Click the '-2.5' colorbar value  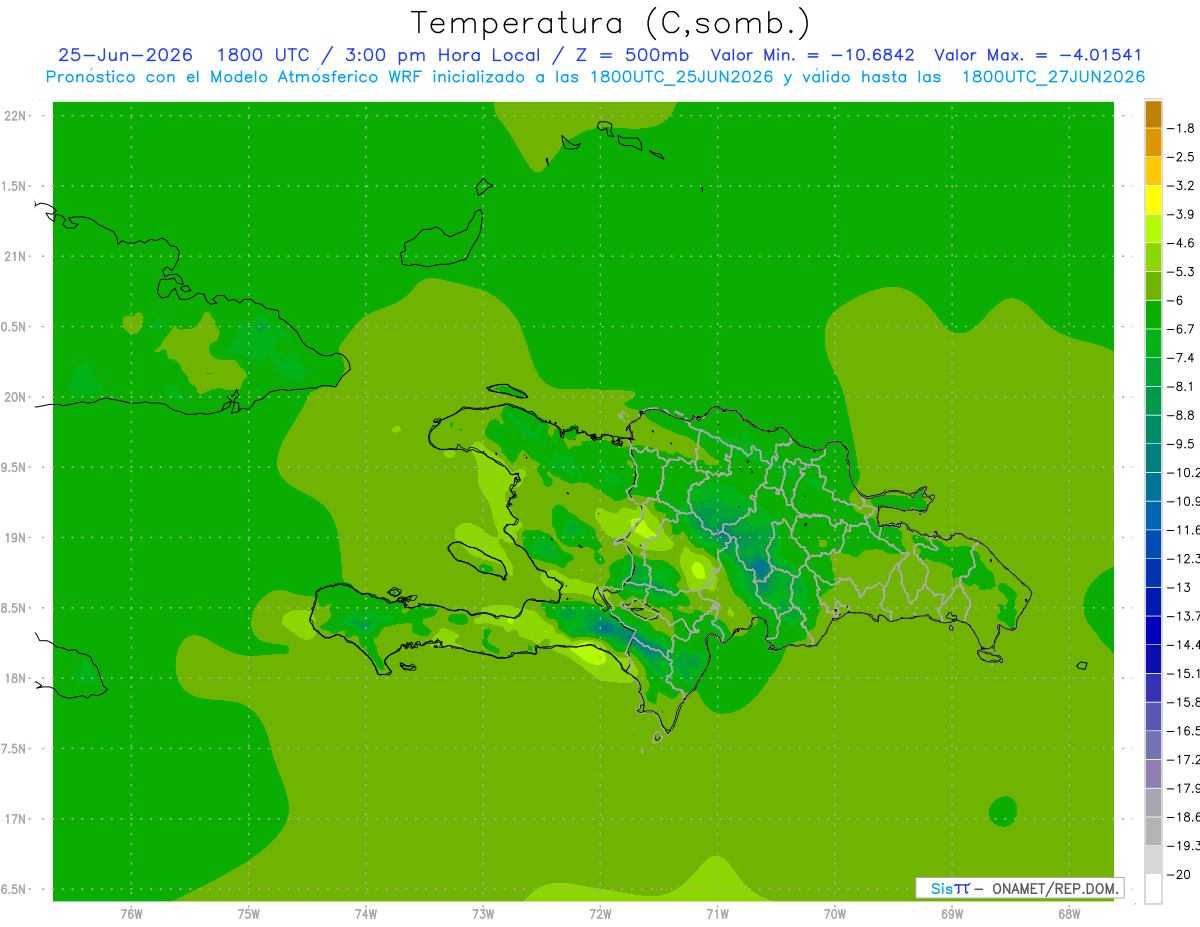1182,157
